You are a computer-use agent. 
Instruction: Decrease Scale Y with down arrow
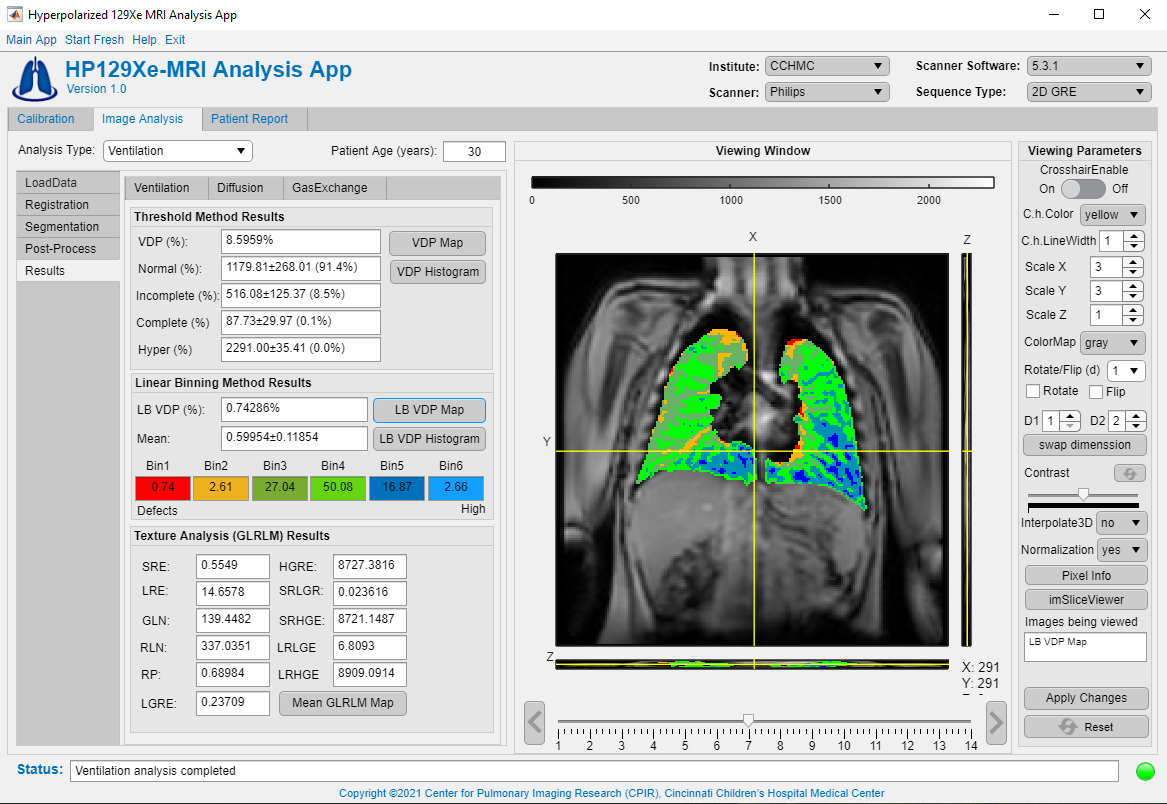1133,296
